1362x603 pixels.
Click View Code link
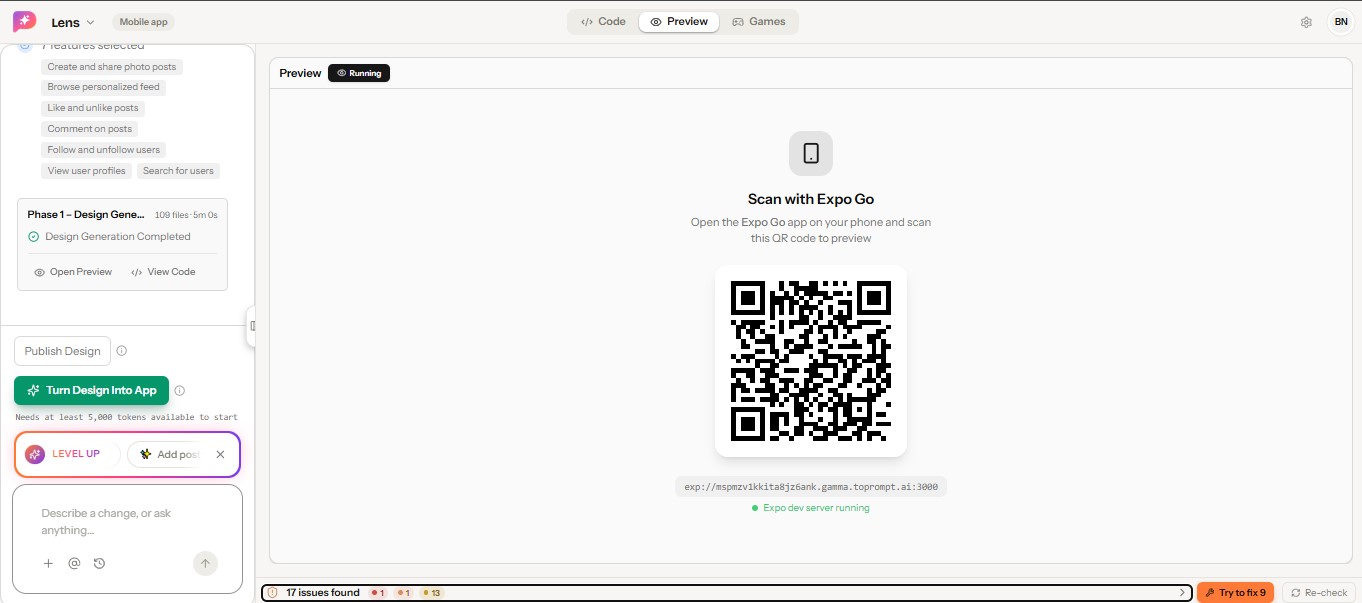(163, 272)
